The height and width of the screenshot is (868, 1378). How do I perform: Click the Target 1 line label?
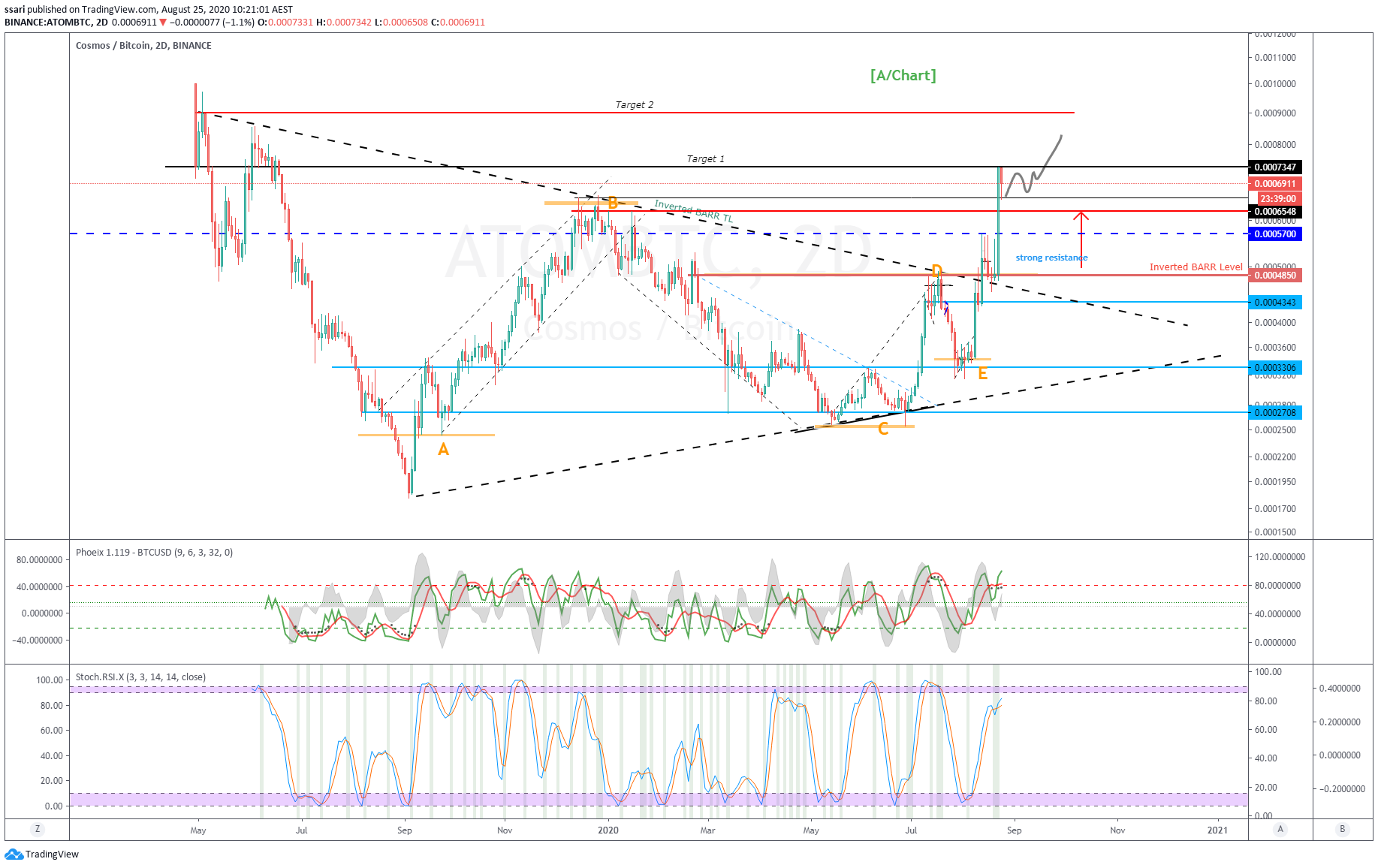tap(706, 159)
